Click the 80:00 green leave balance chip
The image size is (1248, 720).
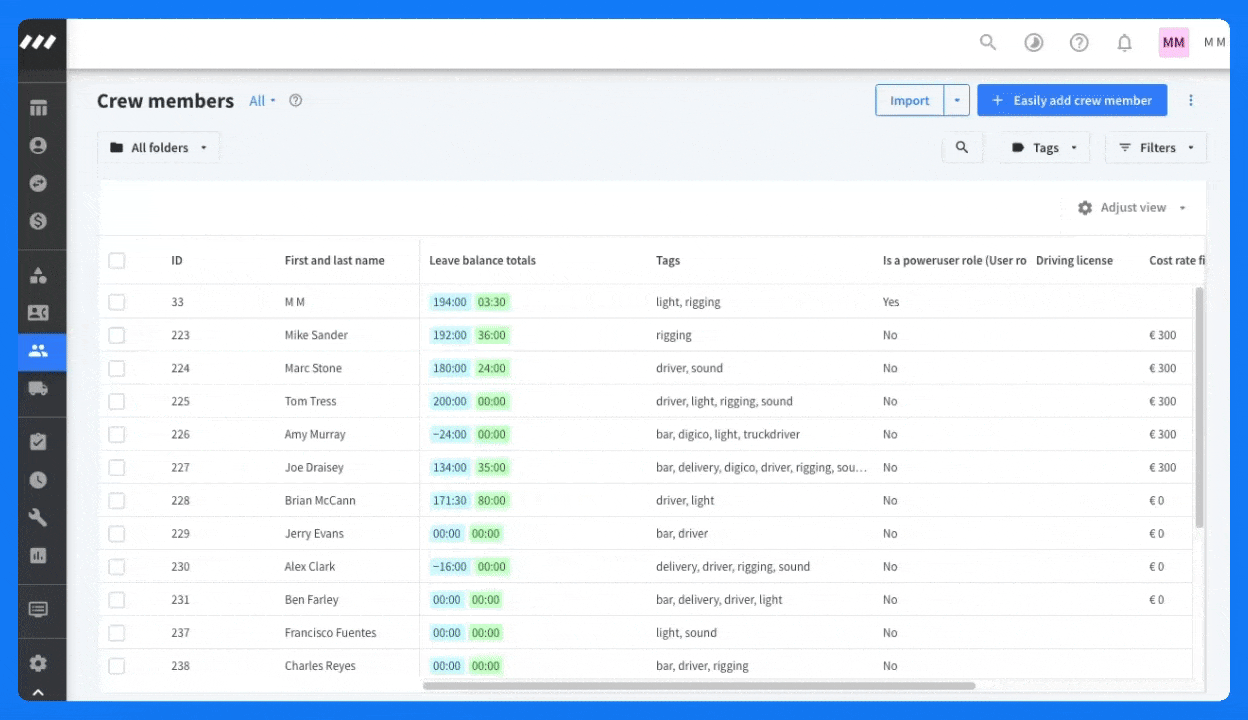(x=491, y=500)
